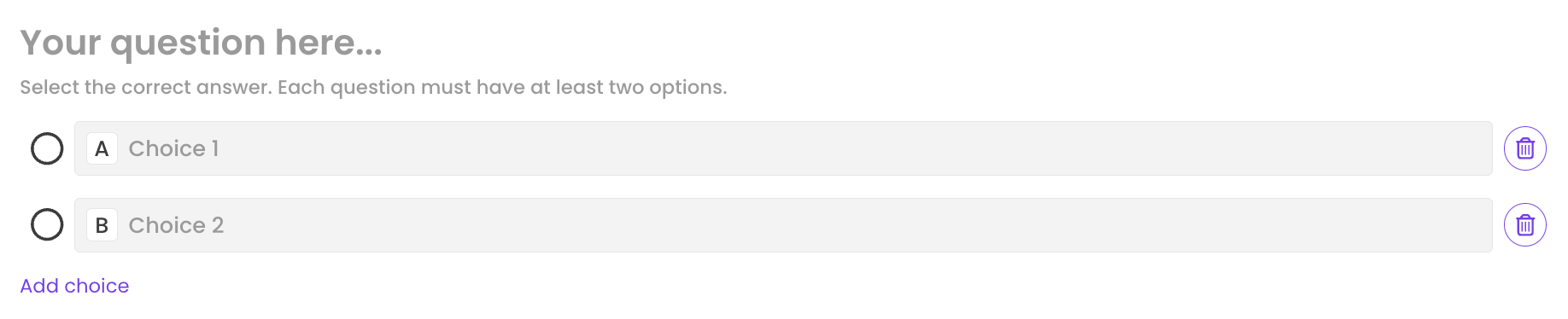1568x319 pixels.
Task: Select the radio button for option B
Action: 47,225
